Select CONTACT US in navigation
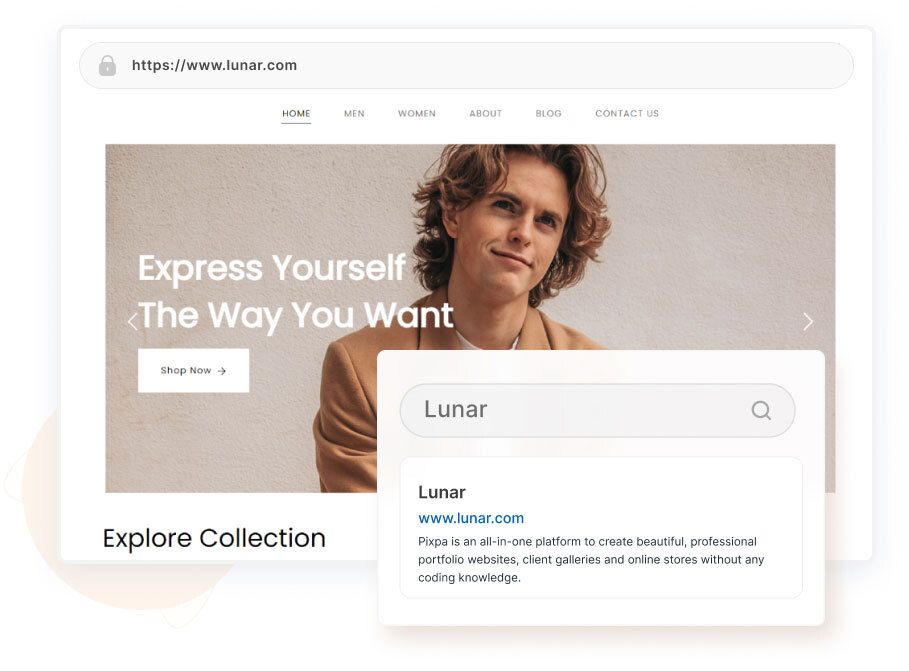 pos(627,114)
